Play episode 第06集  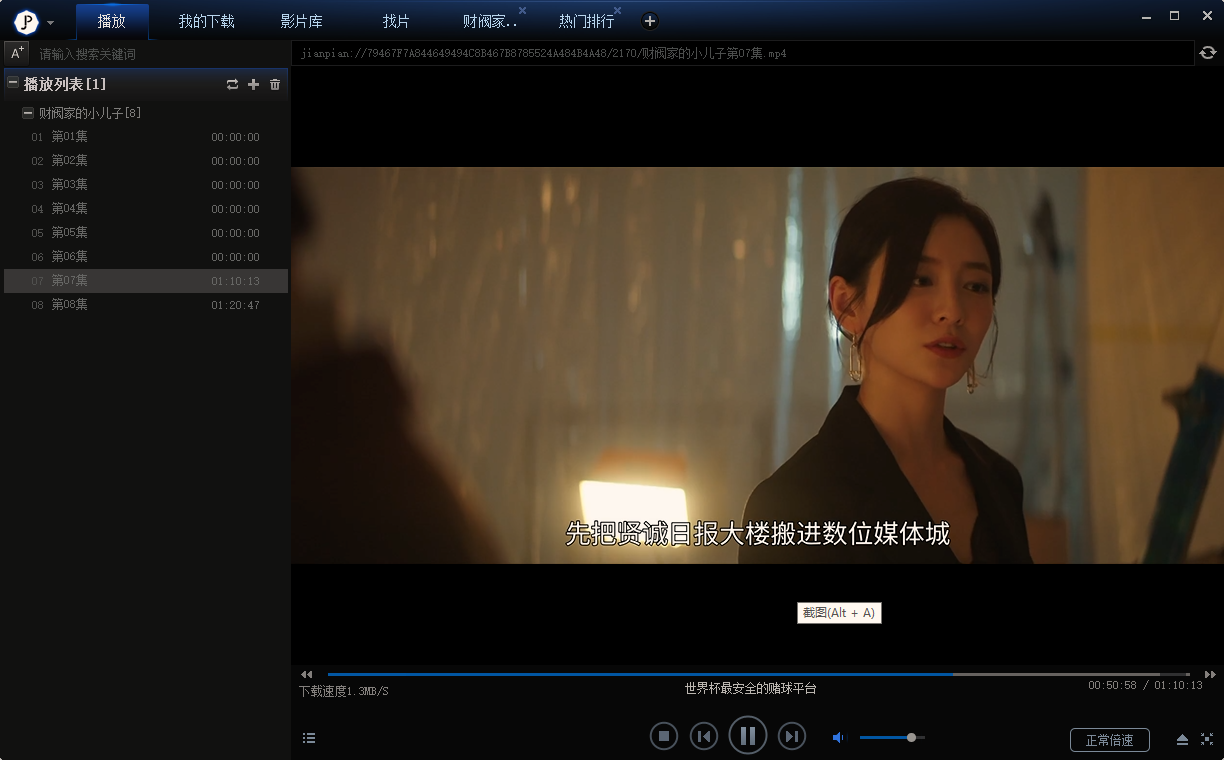tap(145, 257)
